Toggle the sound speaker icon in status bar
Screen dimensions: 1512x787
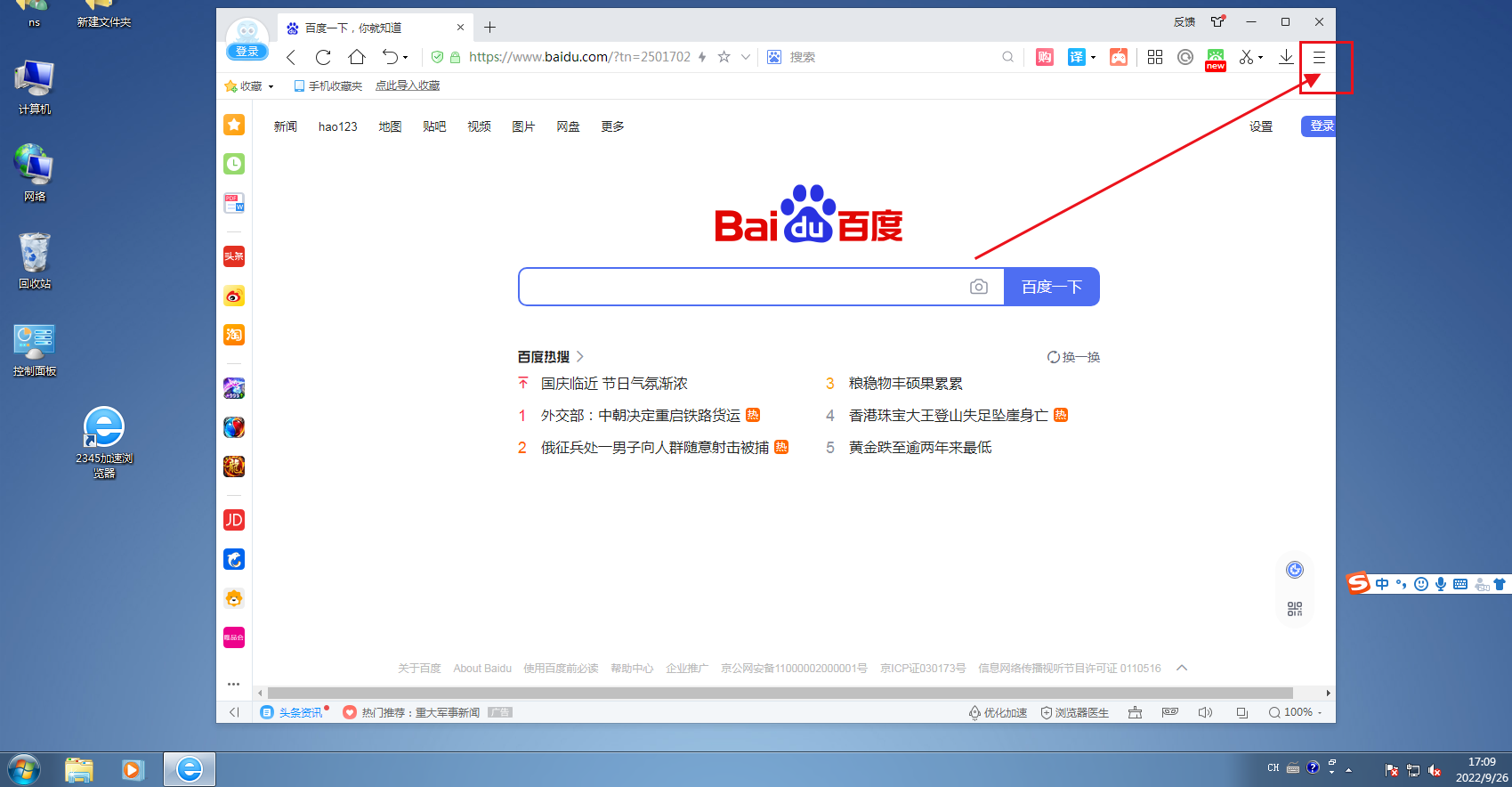coord(1206,712)
